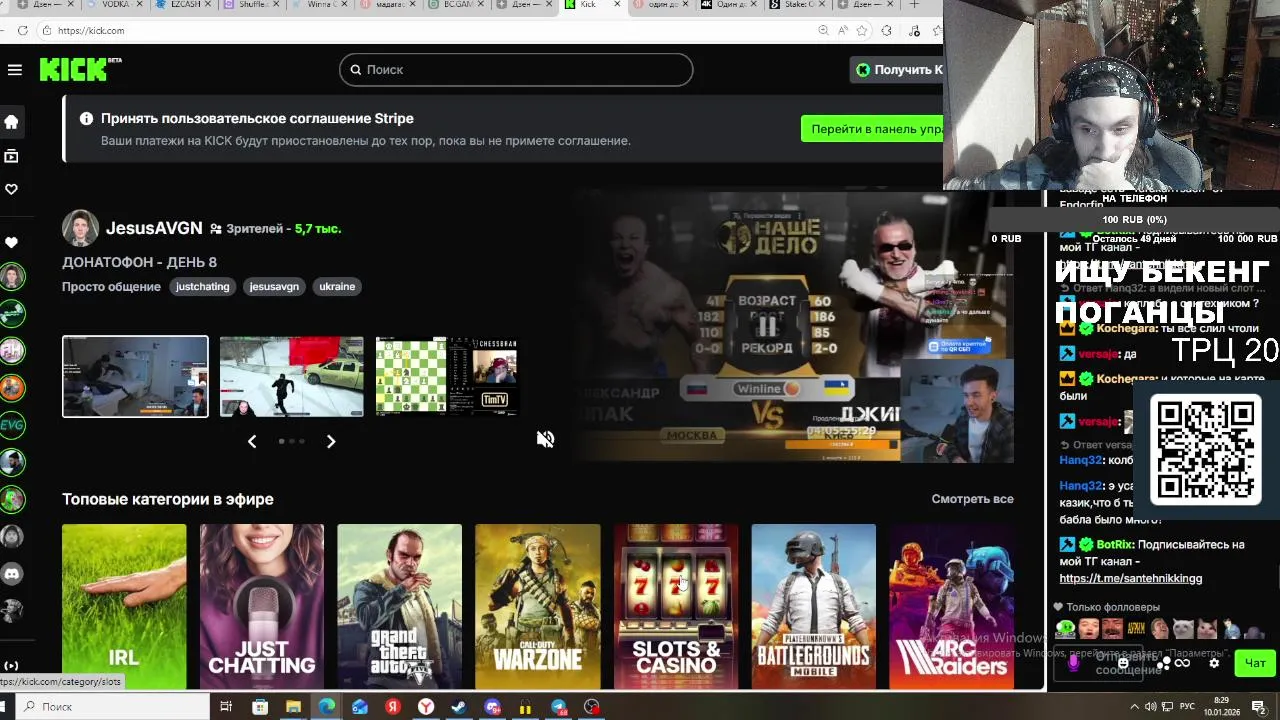Open Microsoft Edge from the taskbar
This screenshot has width=1280, height=720.
coord(326,707)
